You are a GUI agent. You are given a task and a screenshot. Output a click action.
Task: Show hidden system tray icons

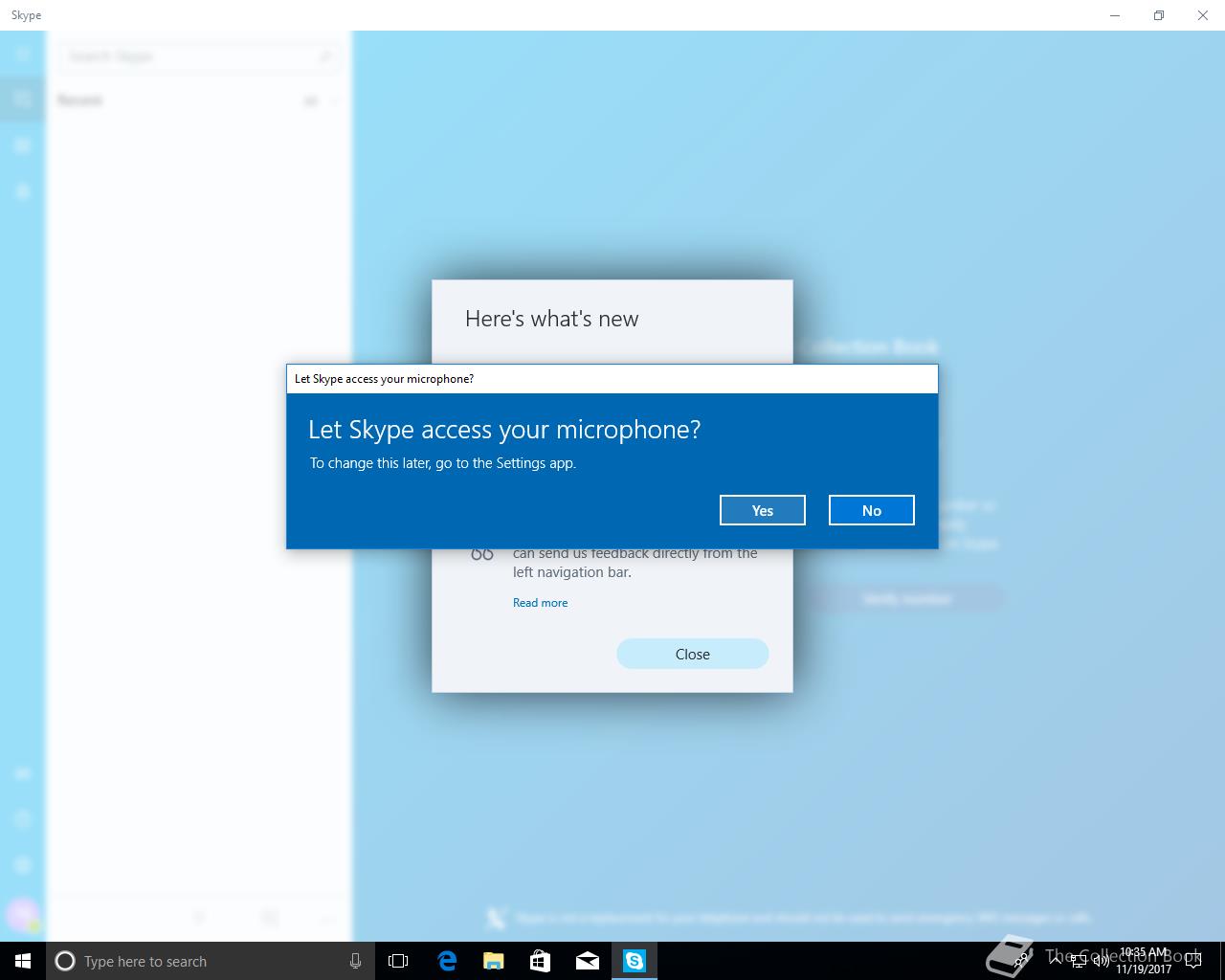pyautogui.click(x=1056, y=961)
